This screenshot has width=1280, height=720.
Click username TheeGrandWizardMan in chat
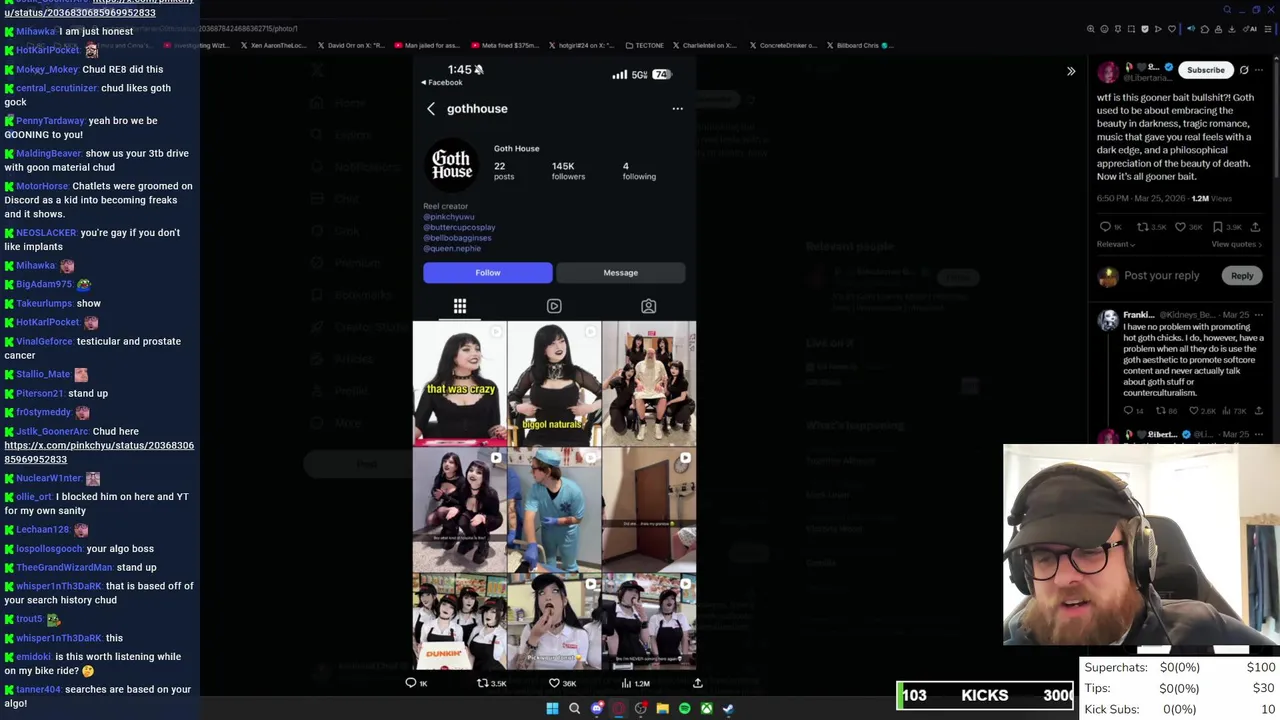[64, 568]
